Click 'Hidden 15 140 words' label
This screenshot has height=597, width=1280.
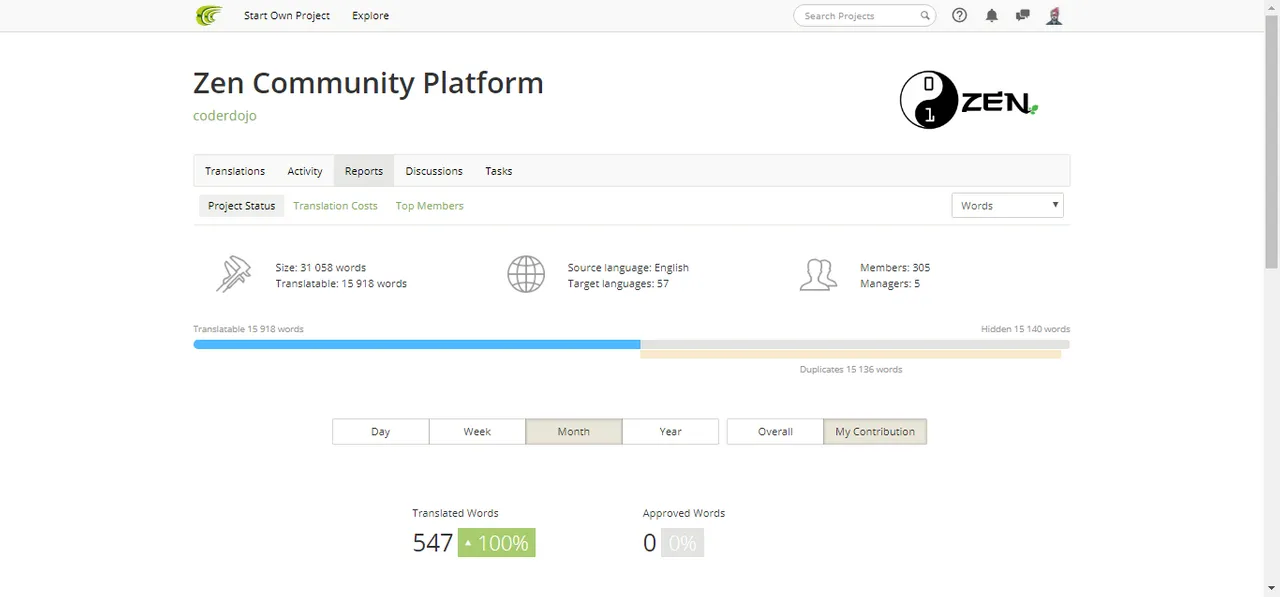(1026, 329)
